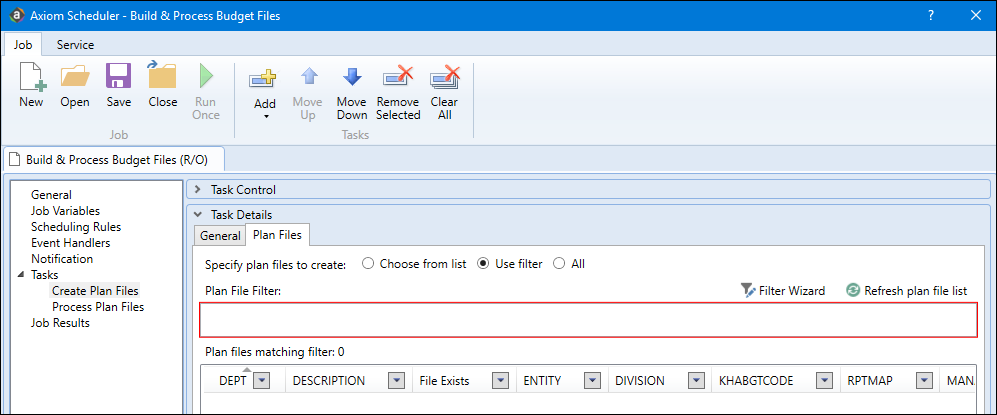Select the Use filter radio option
The height and width of the screenshot is (415, 997).
pyautogui.click(x=484, y=264)
